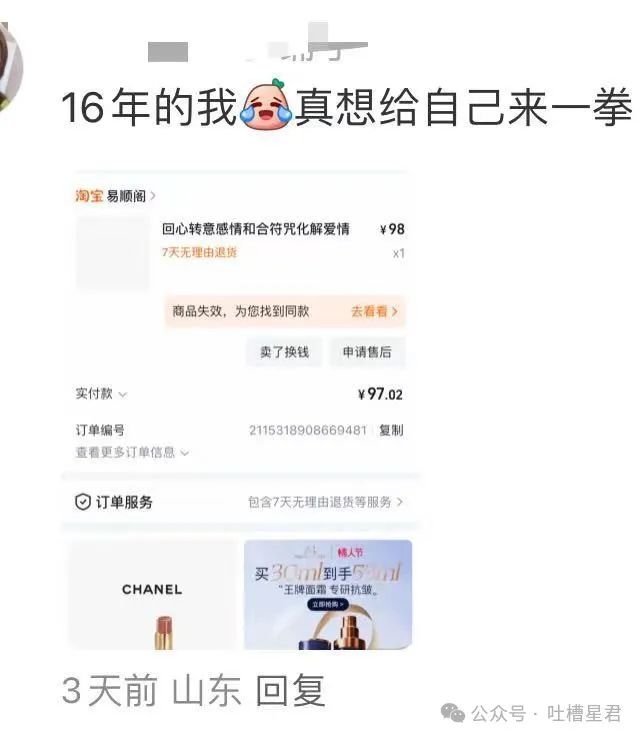Screen dimensions: 643x740
Task: Click 去看看 to find similar items
Action: pos(369,311)
